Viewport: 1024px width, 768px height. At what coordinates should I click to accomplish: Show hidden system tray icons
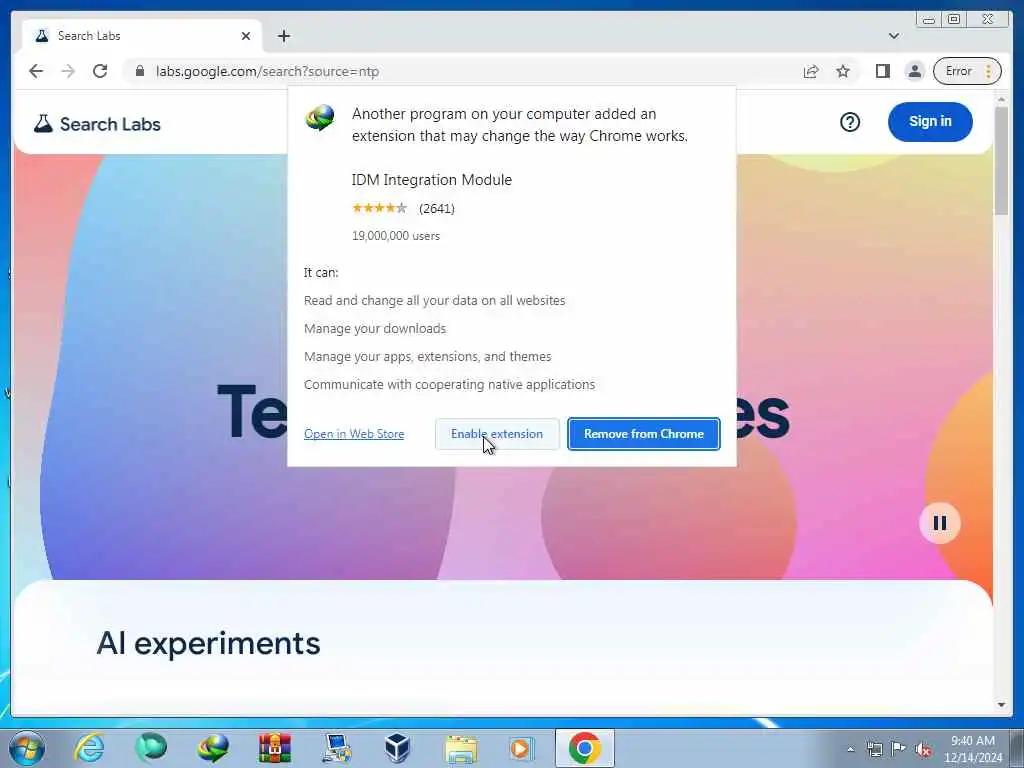click(x=850, y=750)
